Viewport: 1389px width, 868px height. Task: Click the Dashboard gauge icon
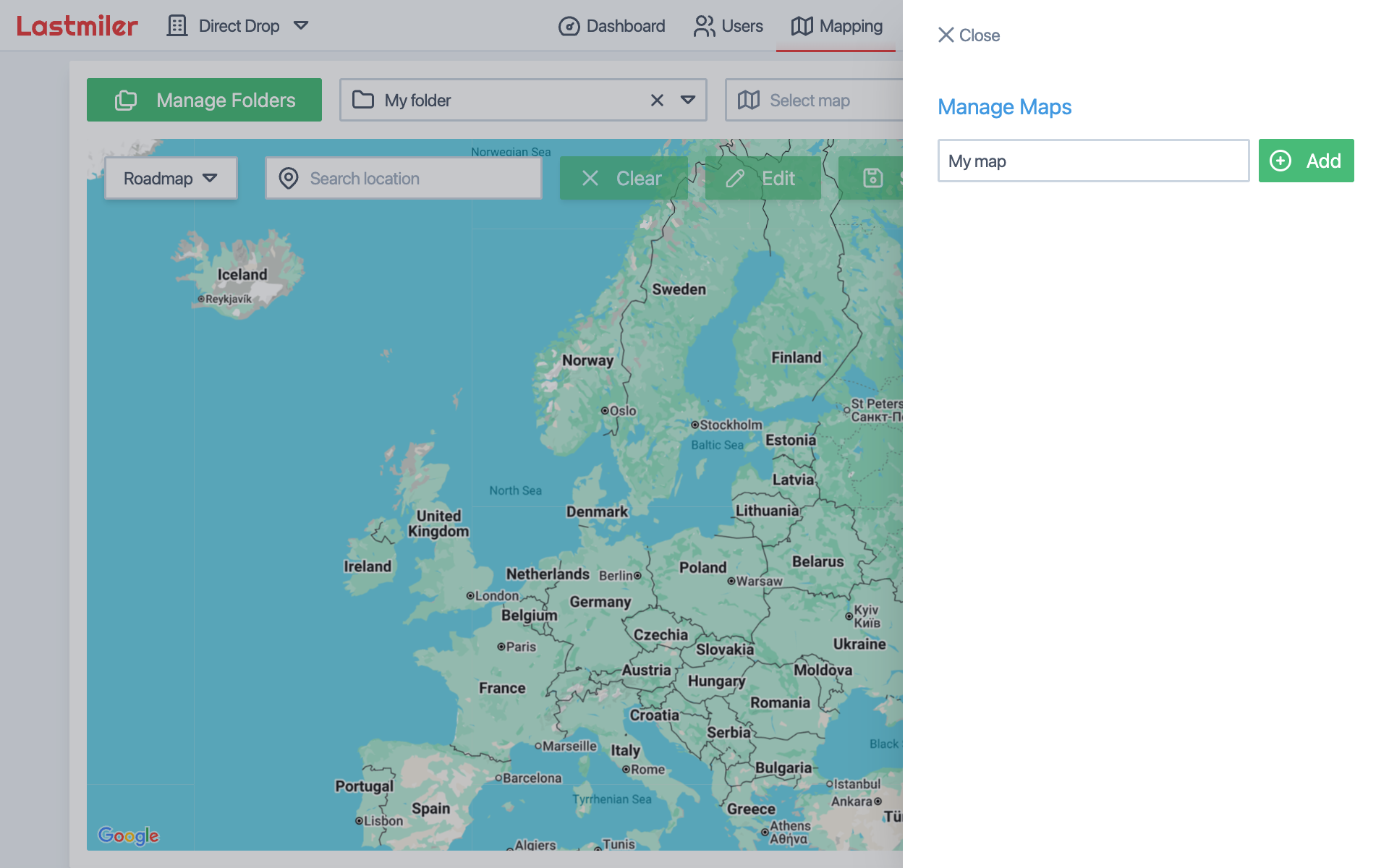coord(569,27)
